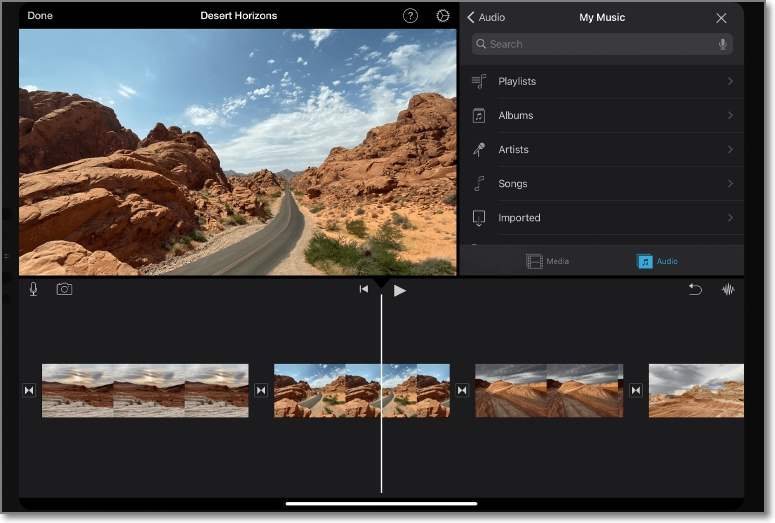Screen dimensions: 775x523
Task: Open project settings gear icon
Action: (443, 16)
